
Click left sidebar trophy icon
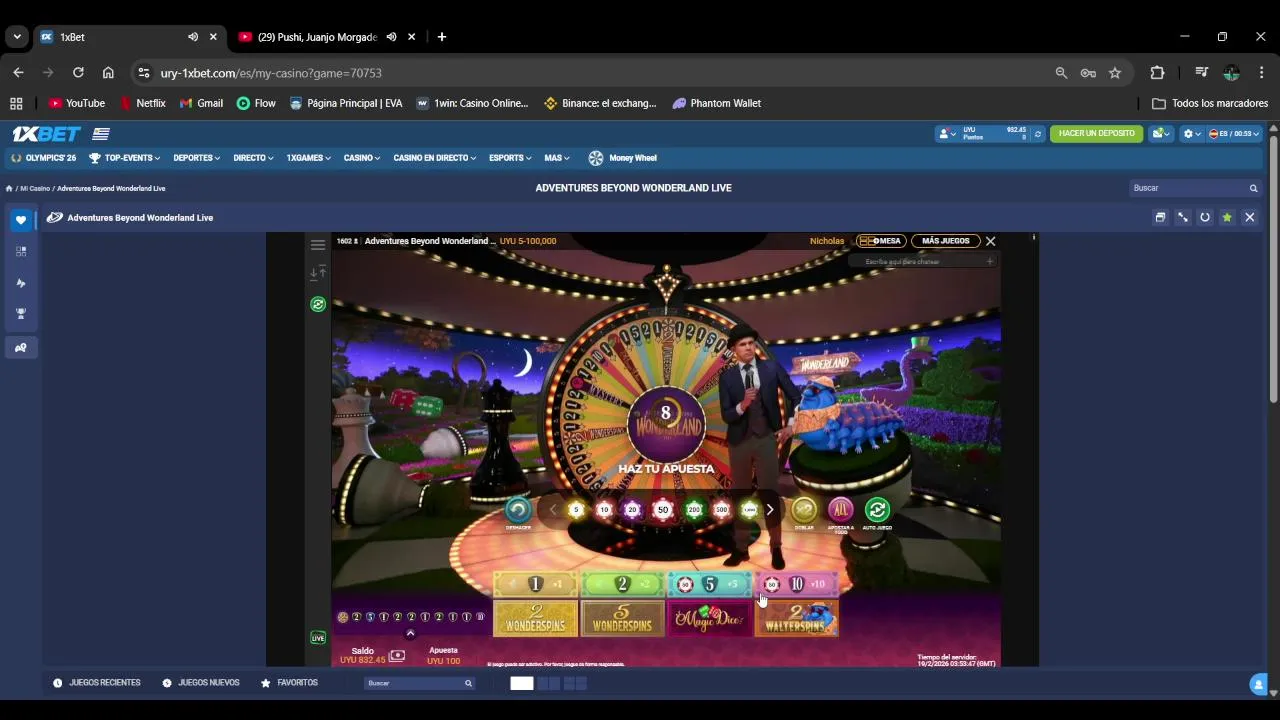point(21,313)
